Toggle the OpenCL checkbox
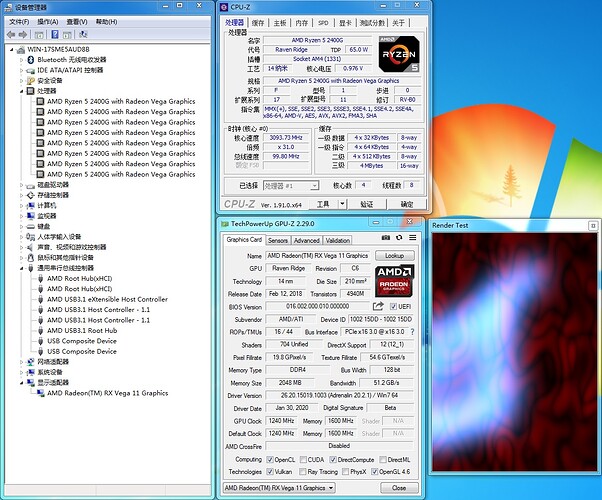 point(270,460)
